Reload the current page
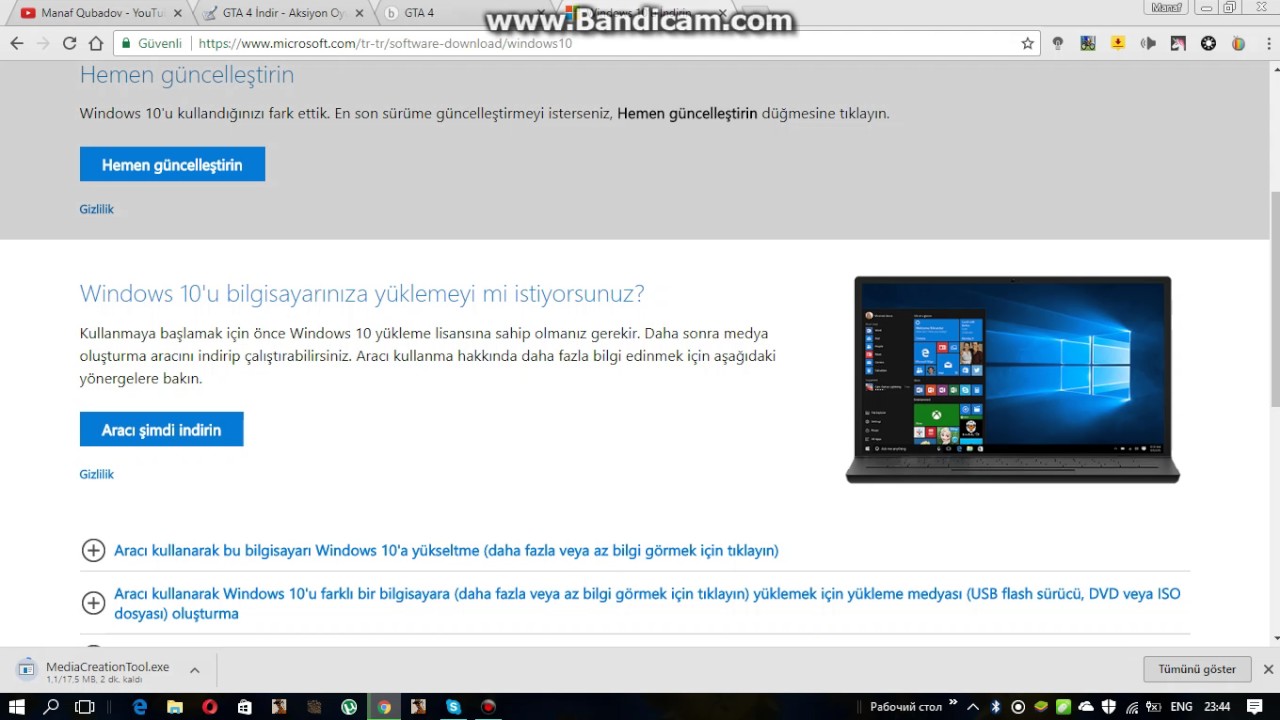1280x720 pixels. coord(69,43)
